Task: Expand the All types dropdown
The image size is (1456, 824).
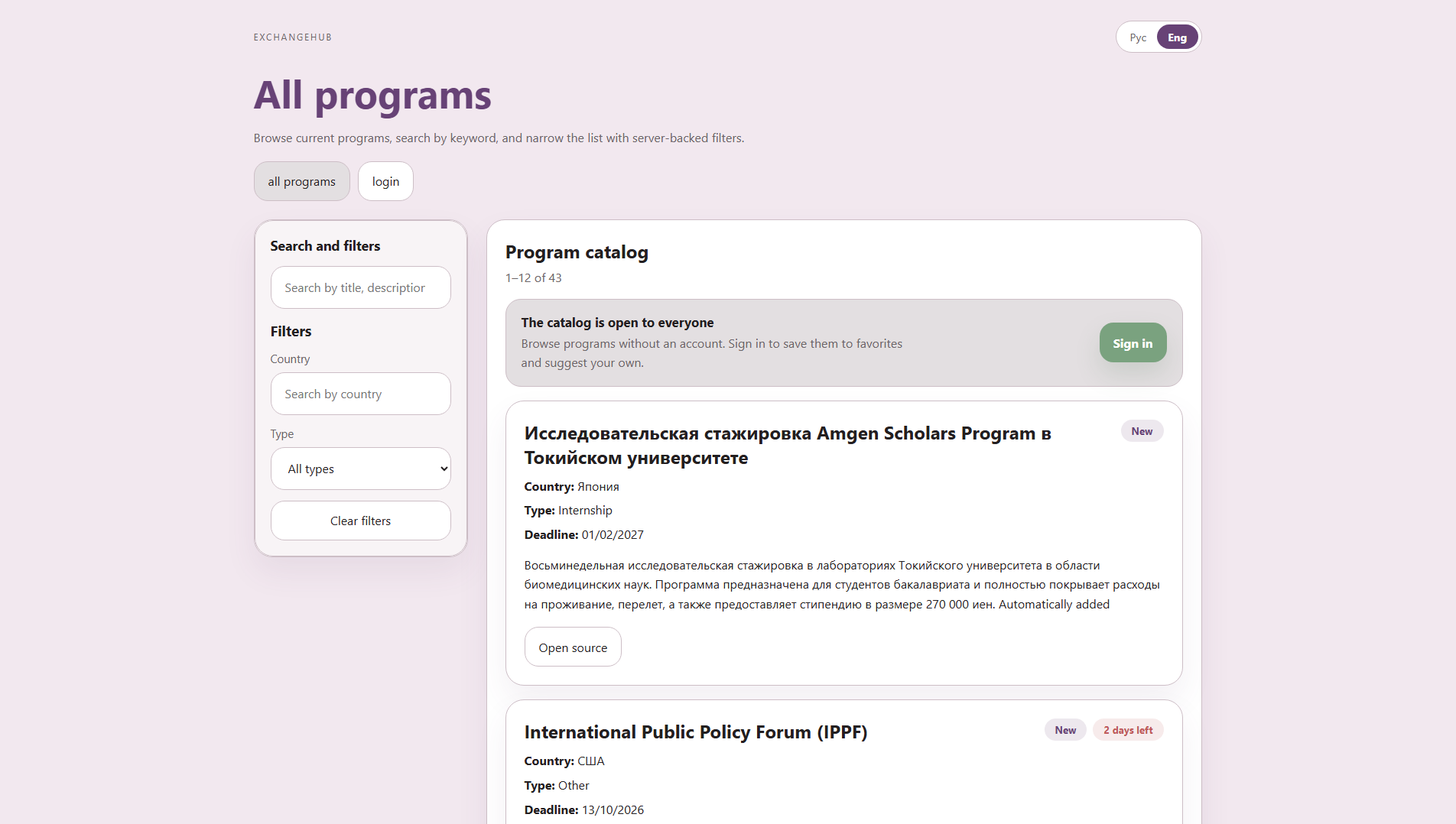Action: (360, 469)
